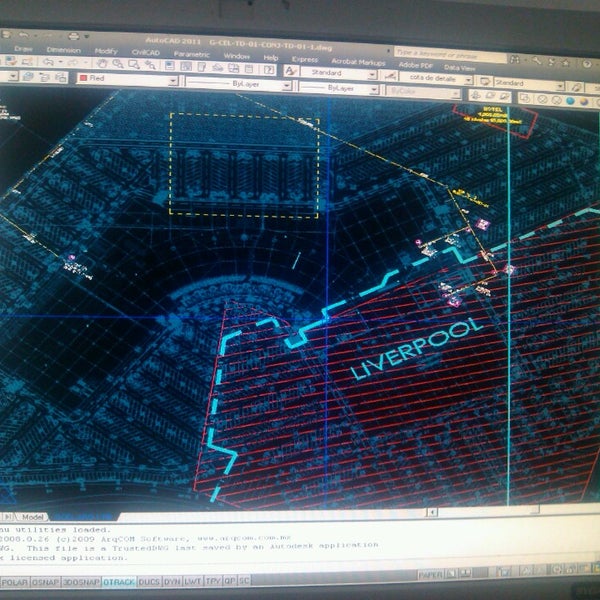Open the Data View menu
600x600 pixels.
click(460, 68)
